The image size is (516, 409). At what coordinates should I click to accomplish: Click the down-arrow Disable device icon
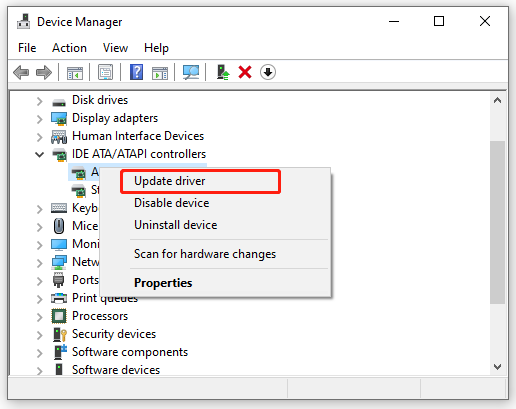click(x=268, y=72)
